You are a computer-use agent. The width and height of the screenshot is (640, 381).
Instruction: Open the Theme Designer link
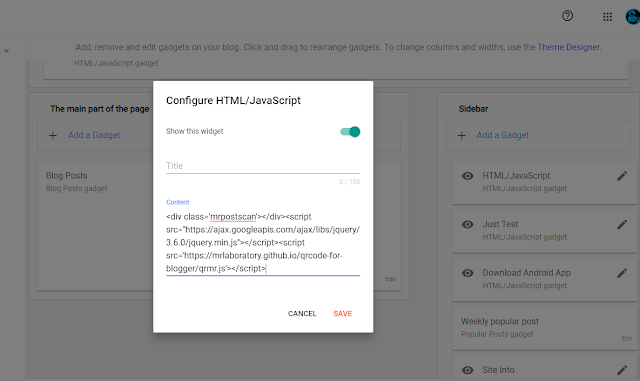click(569, 47)
